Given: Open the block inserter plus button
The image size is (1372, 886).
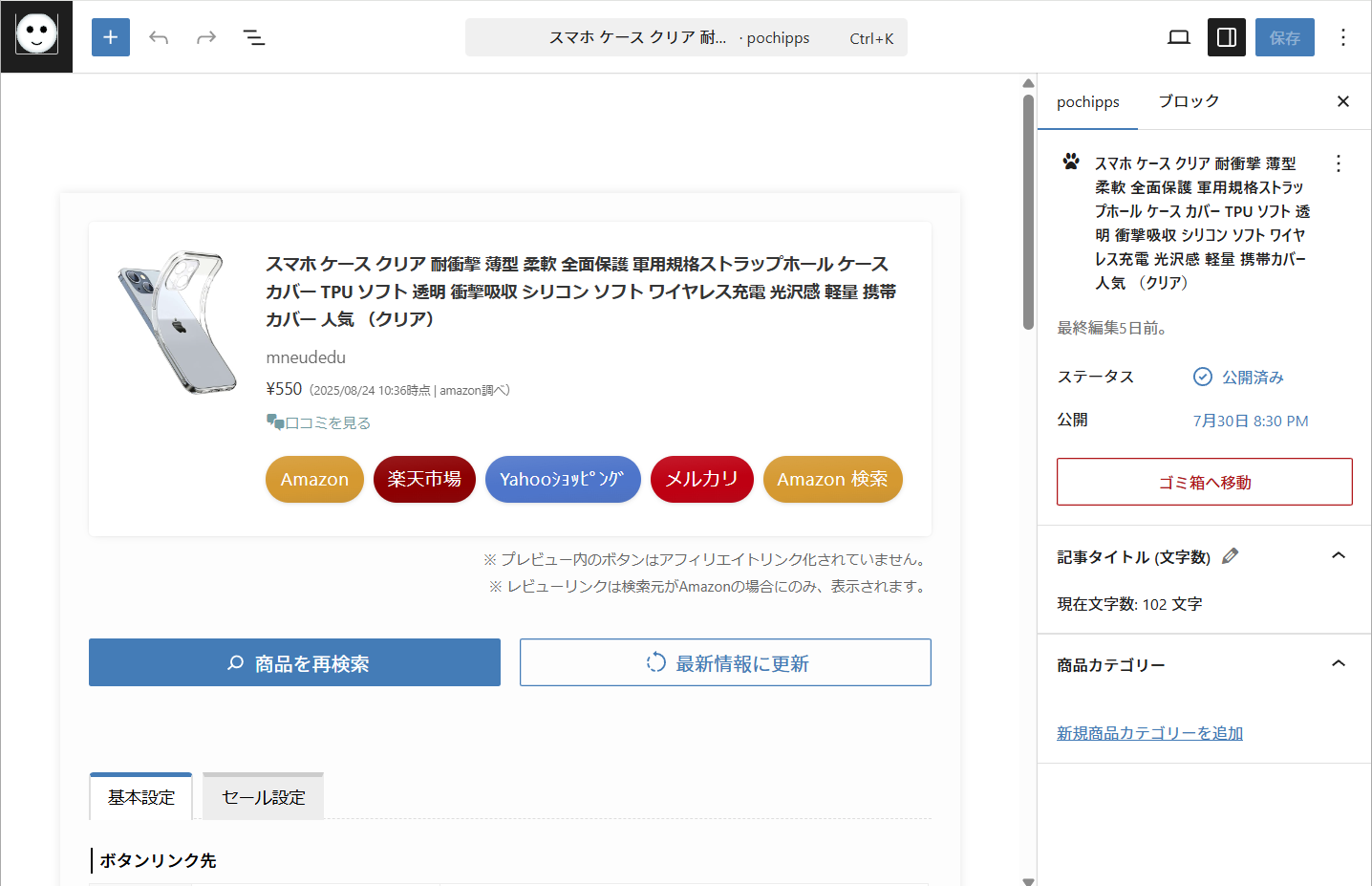Looking at the screenshot, I should tap(111, 37).
